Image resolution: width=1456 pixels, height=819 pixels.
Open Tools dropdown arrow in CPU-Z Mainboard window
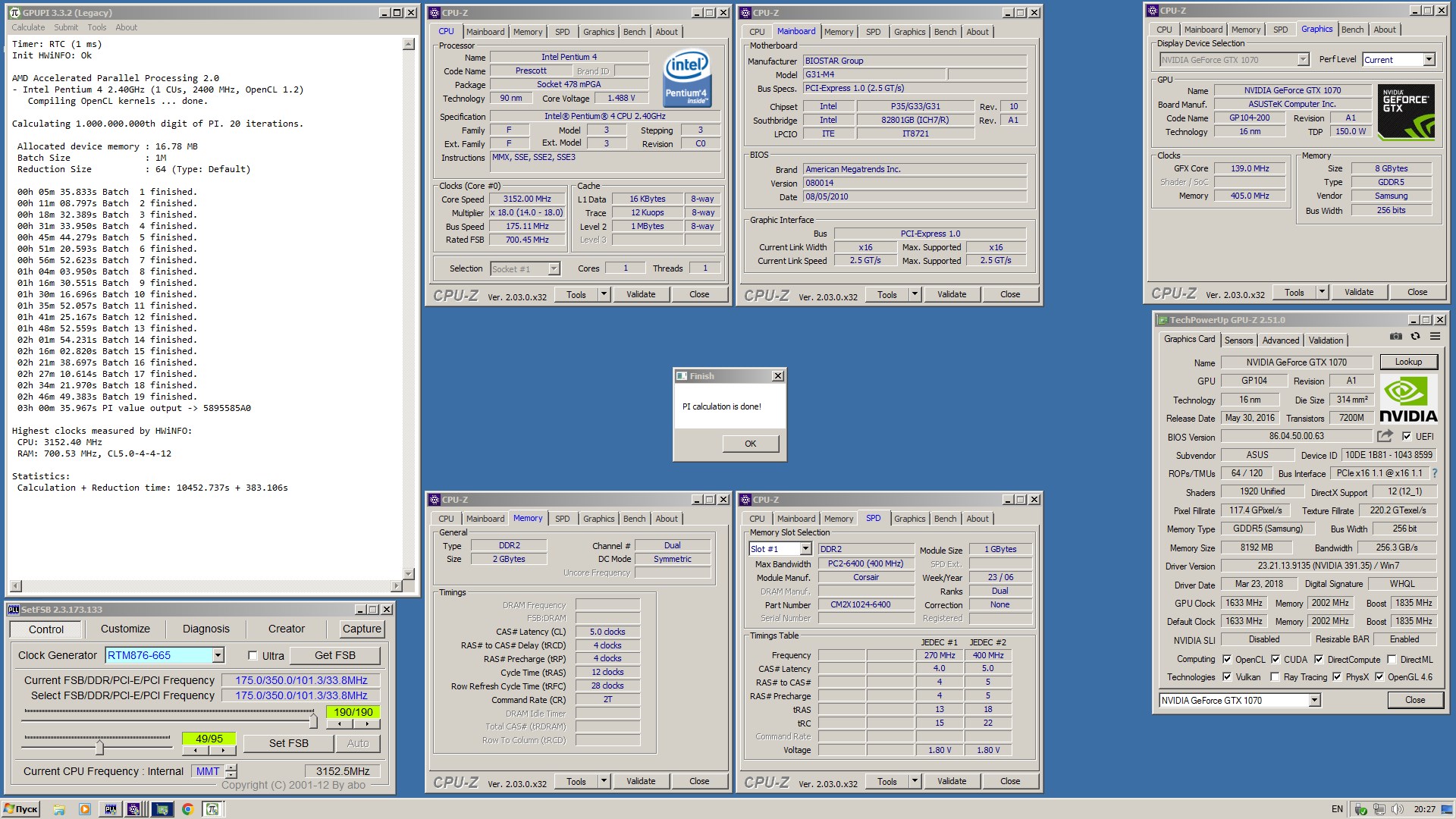(x=915, y=294)
